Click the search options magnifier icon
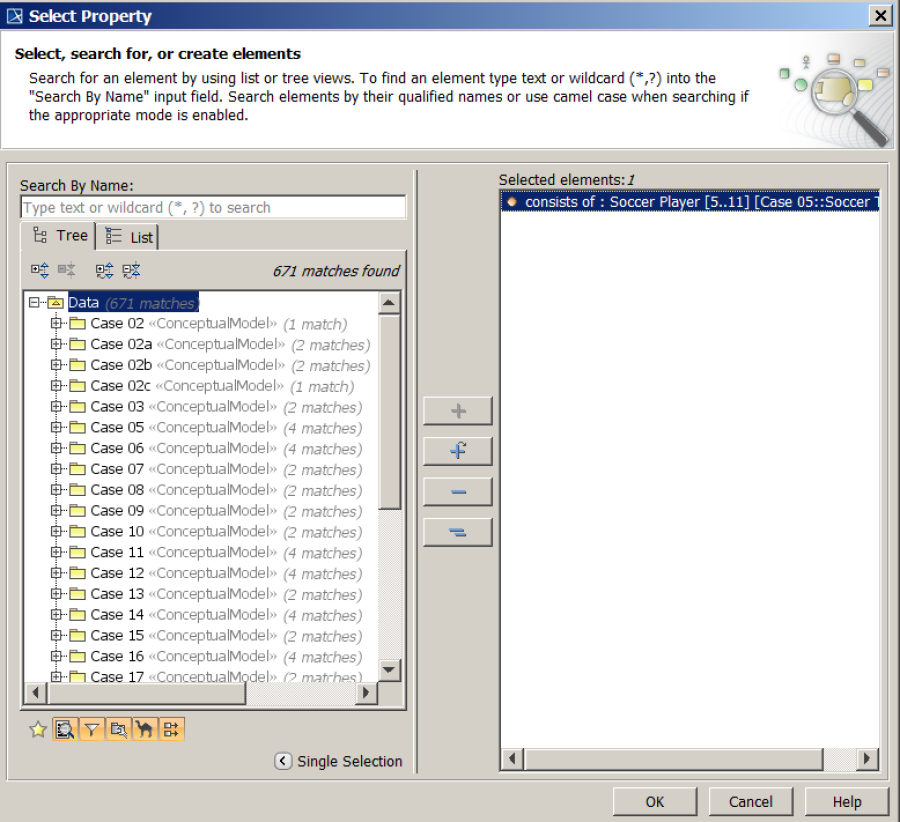Image resolution: width=900 pixels, height=822 pixels. tap(64, 729)
